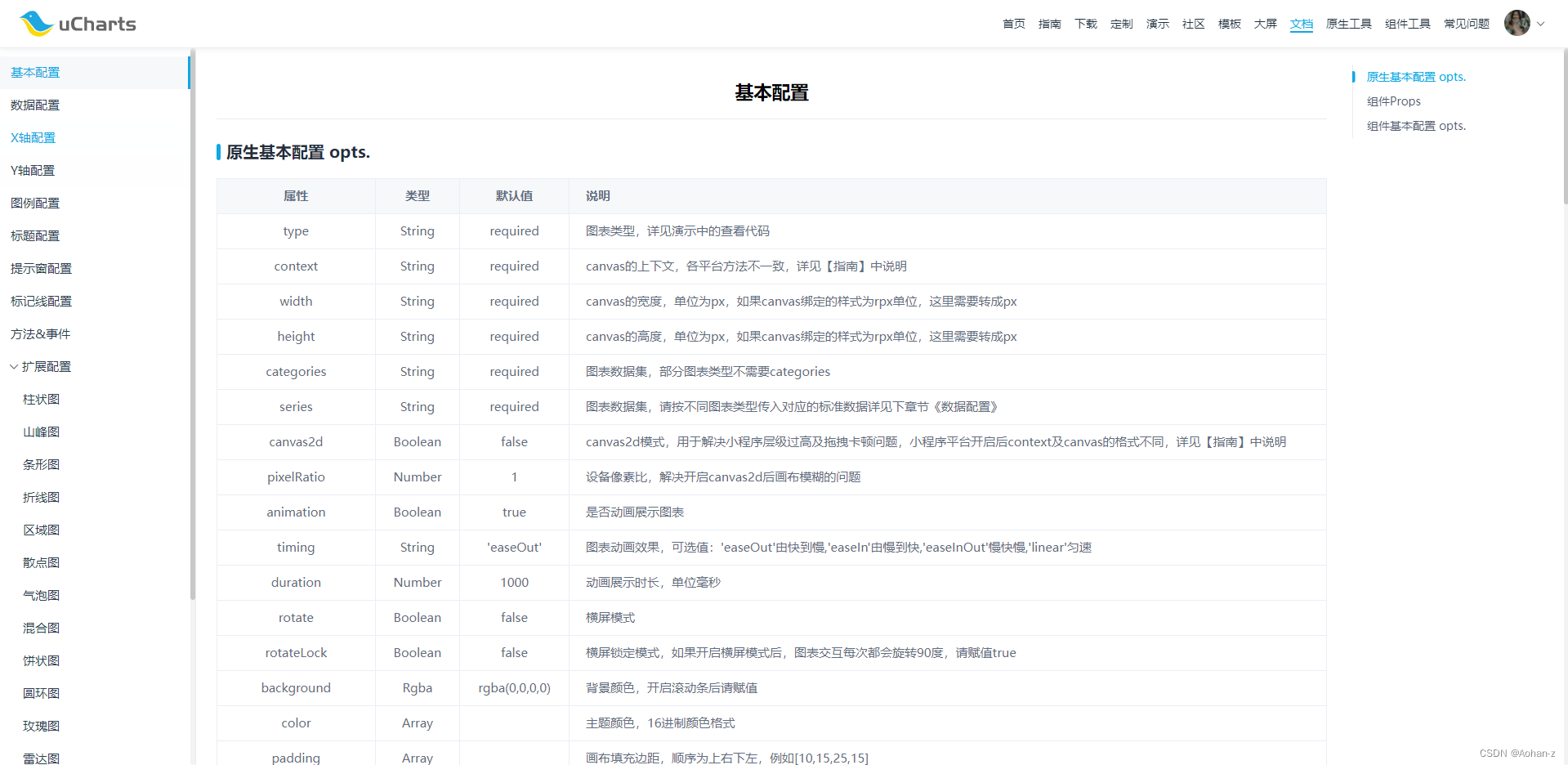Select 数据配置 in the sidebar

34,105
